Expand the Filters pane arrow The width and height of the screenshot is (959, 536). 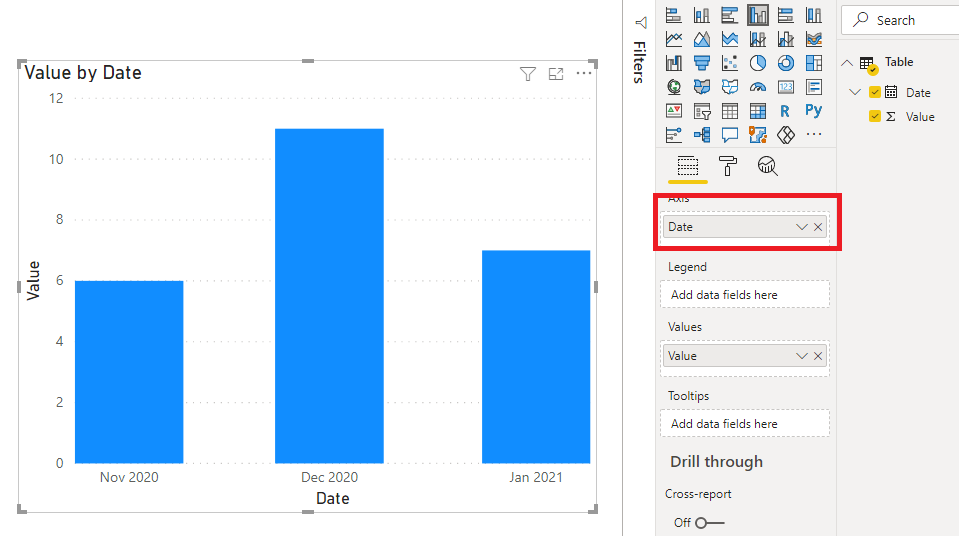point(641,23)
